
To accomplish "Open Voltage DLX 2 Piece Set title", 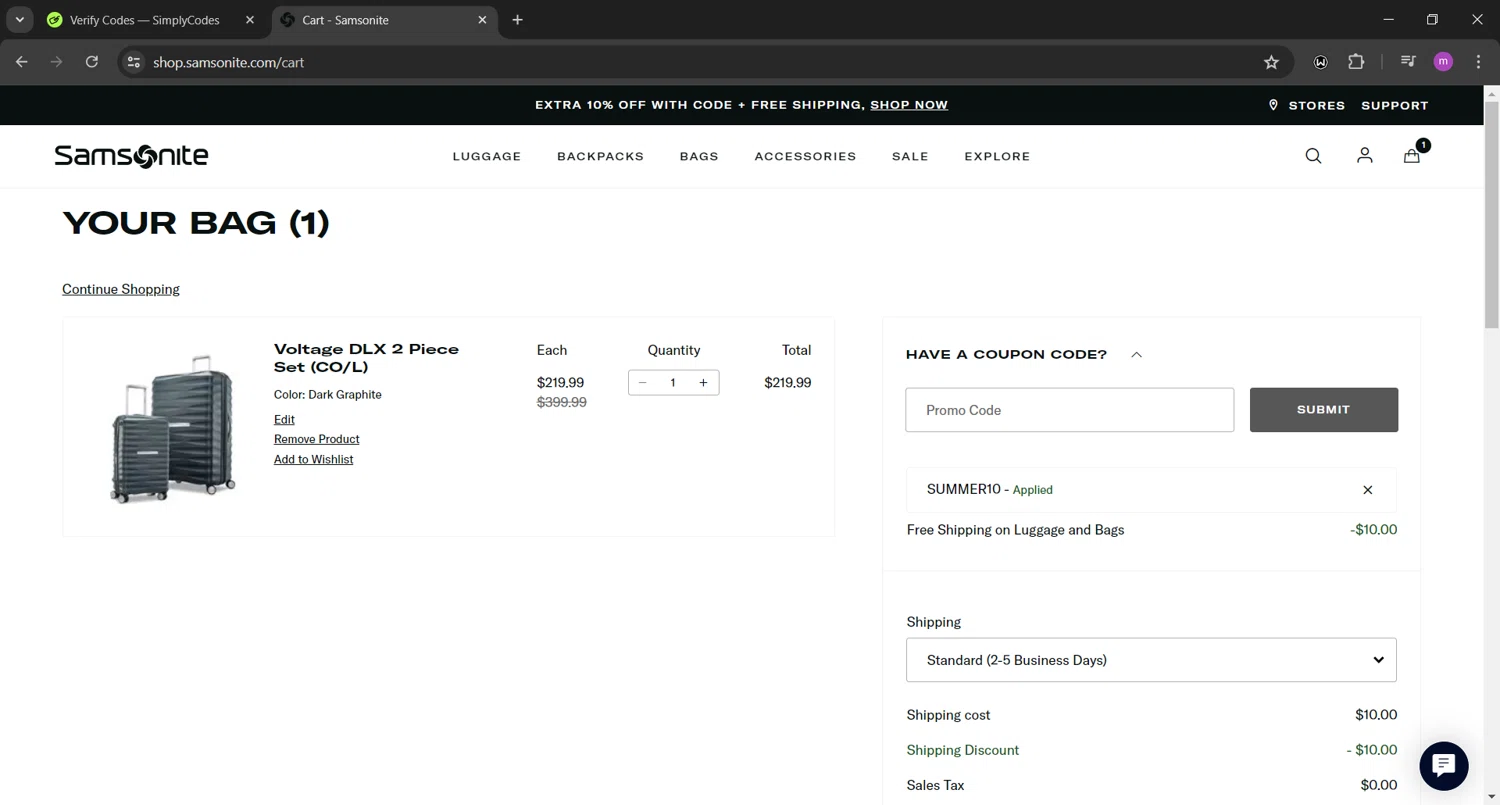I will point(366,358).
